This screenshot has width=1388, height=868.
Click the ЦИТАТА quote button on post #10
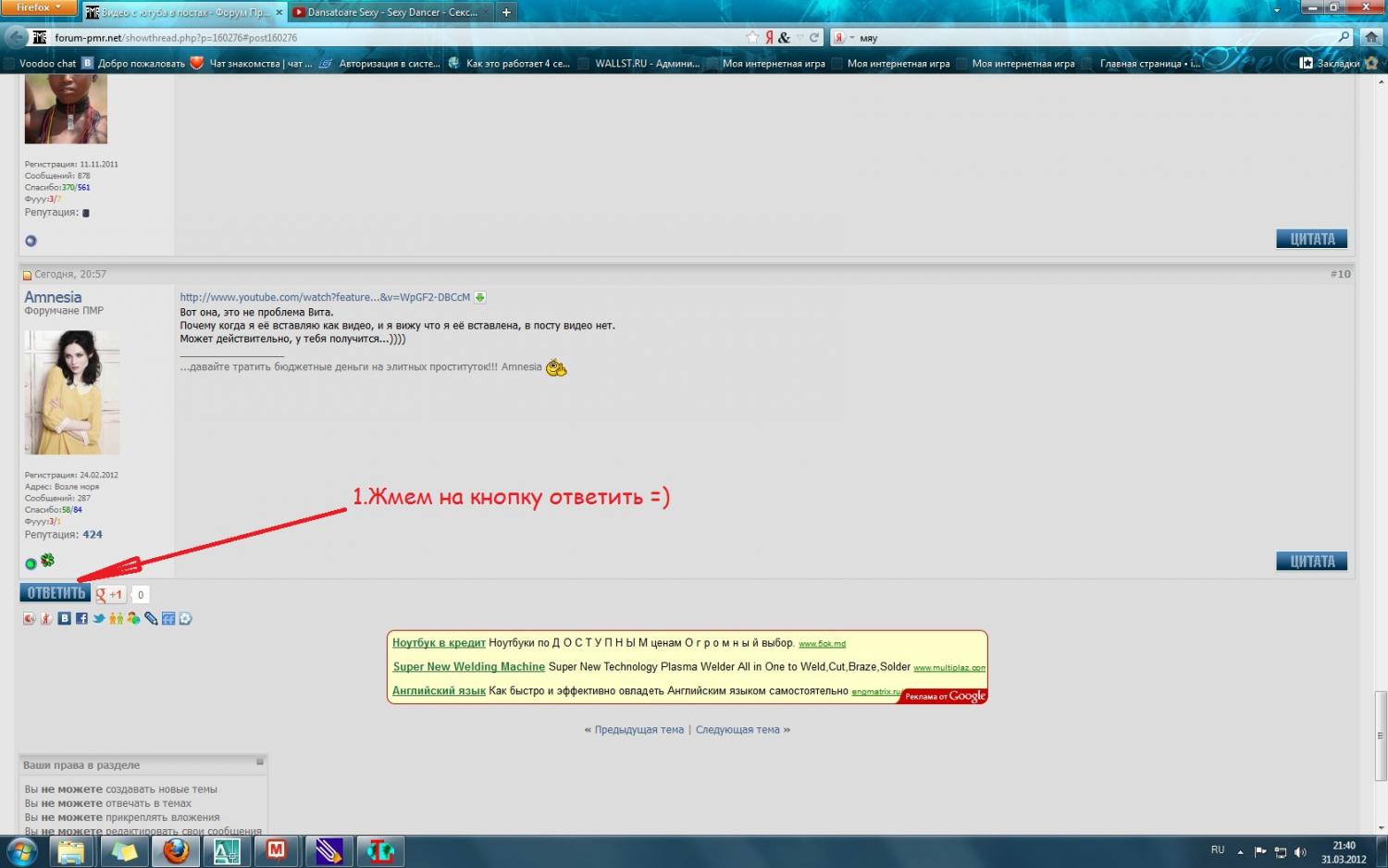coord(1311,561)
